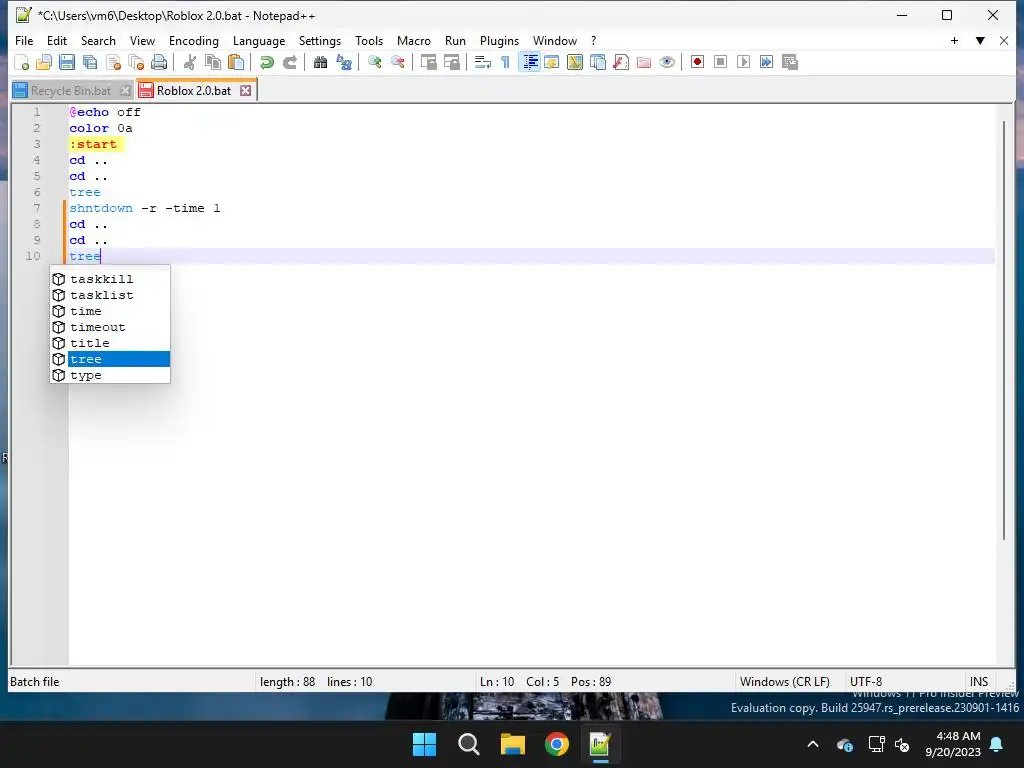Viewport: 1024px width, 768px height.
Task: Click the Open file toolbar icon
Action: 44,62
